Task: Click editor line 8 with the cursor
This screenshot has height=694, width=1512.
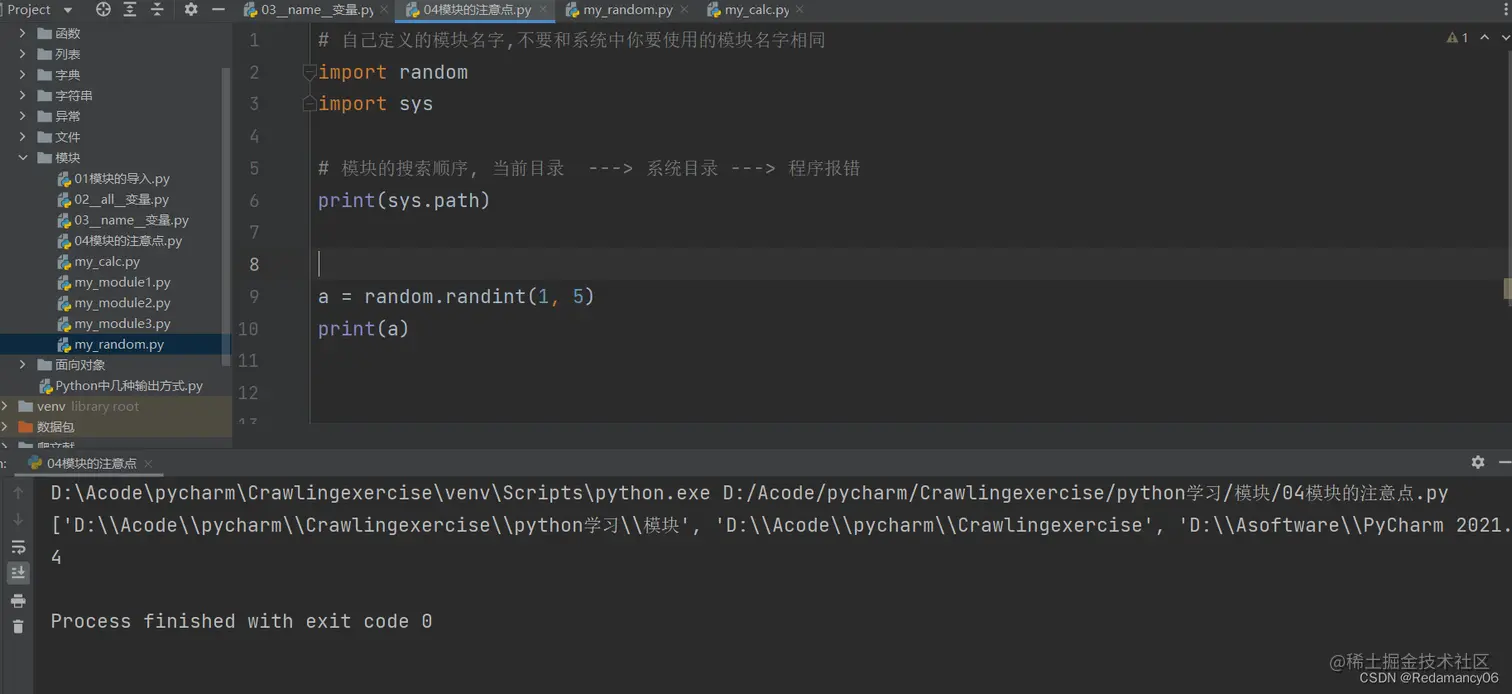Action: [910, 264]
